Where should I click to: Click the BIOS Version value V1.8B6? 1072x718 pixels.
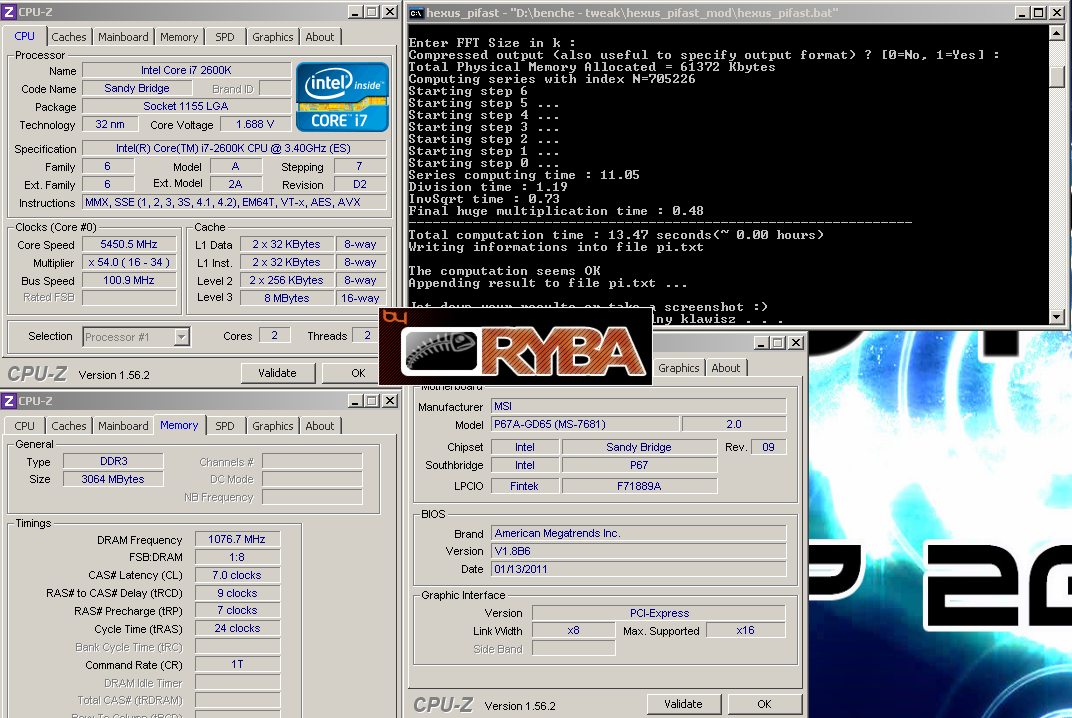(639, 551)
